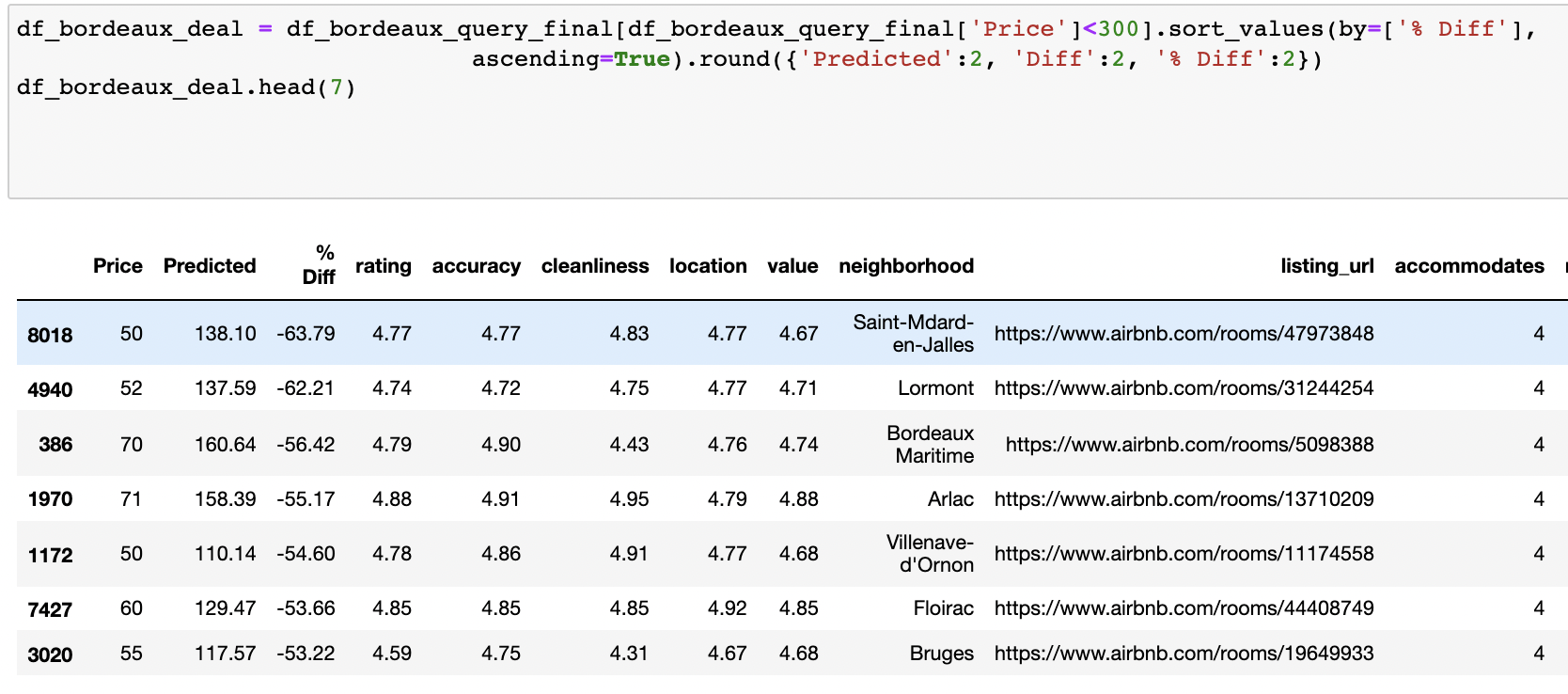
Task: Click the % Diff value -62.21
Action: [x=306, y=388]
